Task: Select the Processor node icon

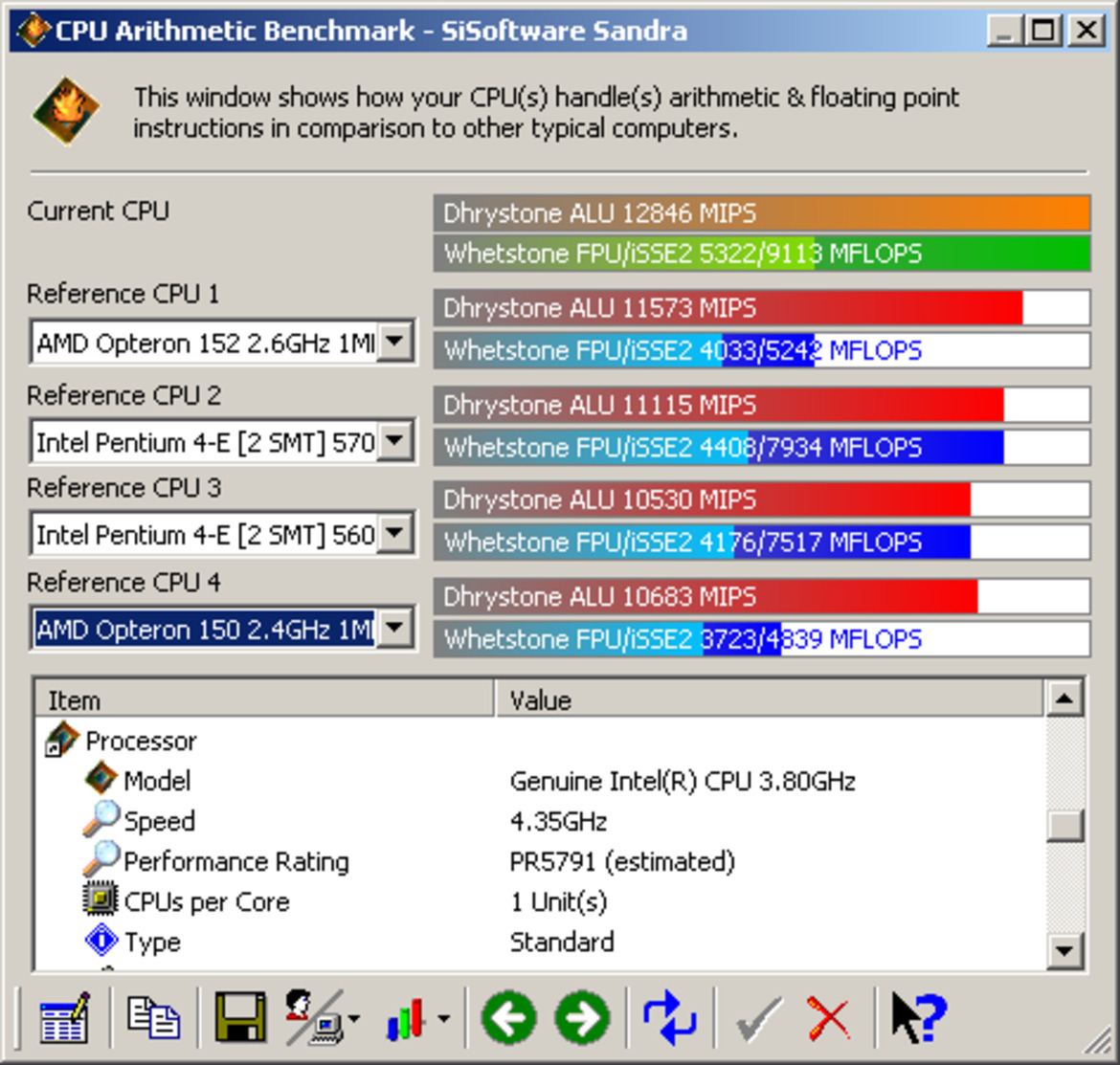Action: coord(61,740)
